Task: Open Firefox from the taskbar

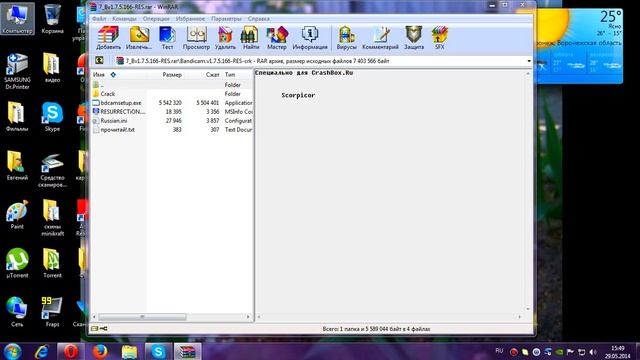Action: point(100,351)
